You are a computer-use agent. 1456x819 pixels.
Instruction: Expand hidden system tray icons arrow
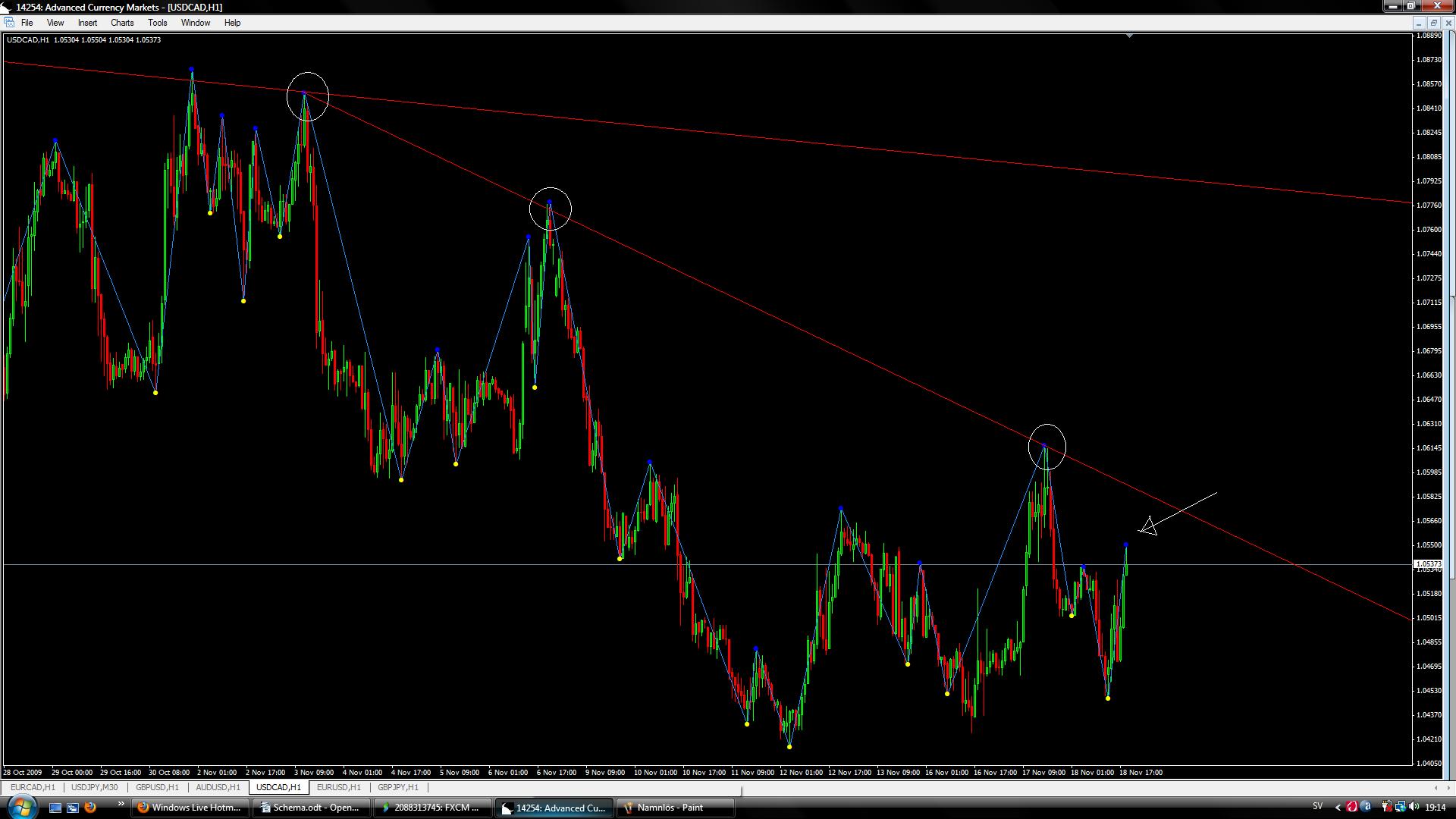click(1338, 807)
